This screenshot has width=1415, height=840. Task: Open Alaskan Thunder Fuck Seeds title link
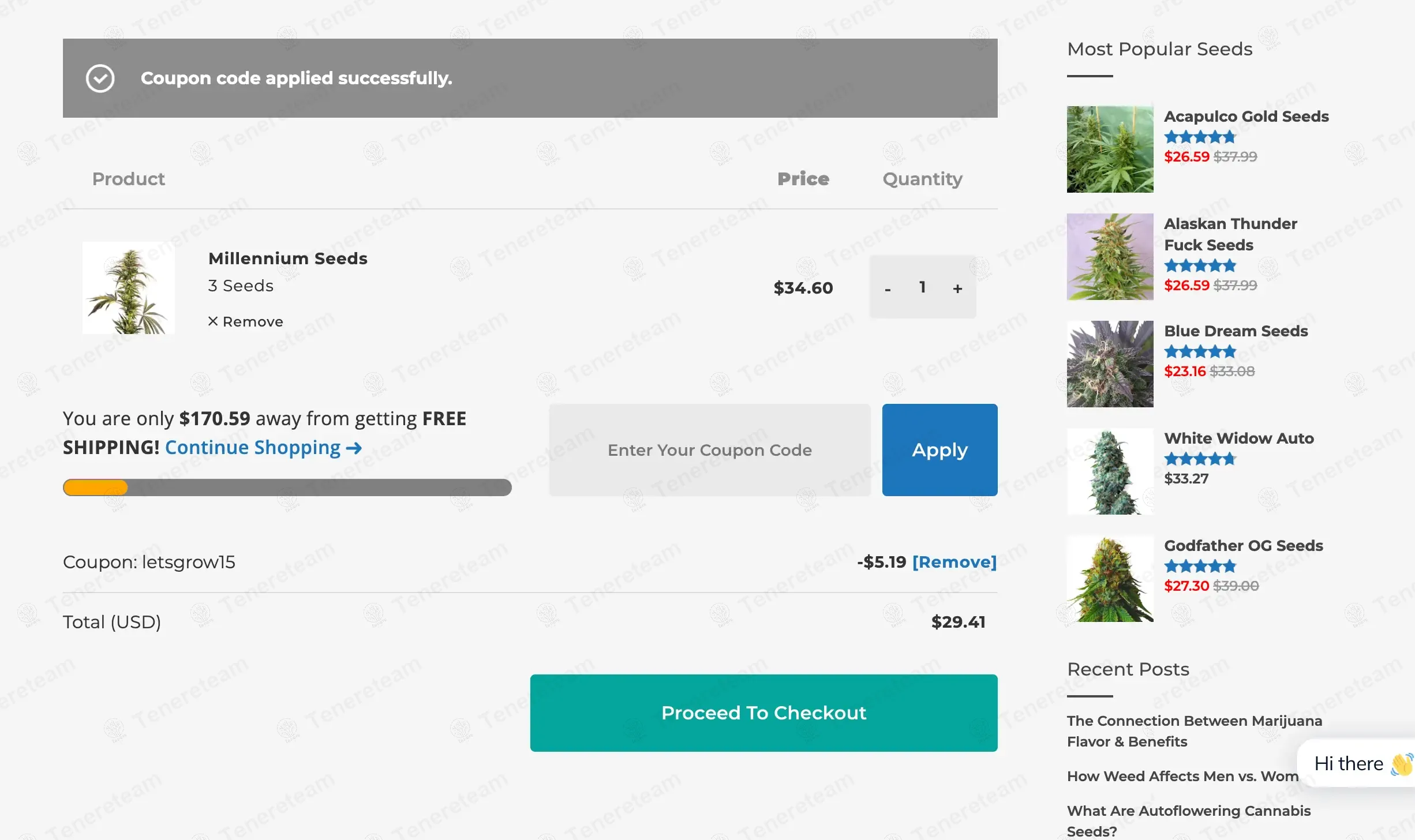click(1231, 234)
